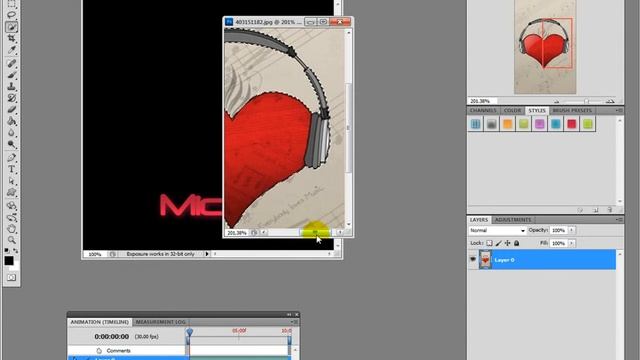Image resolution: width=640 pixels, height=360 pixels.
Task: Apply the purple style swatch
Action: (x=540, y=124)
